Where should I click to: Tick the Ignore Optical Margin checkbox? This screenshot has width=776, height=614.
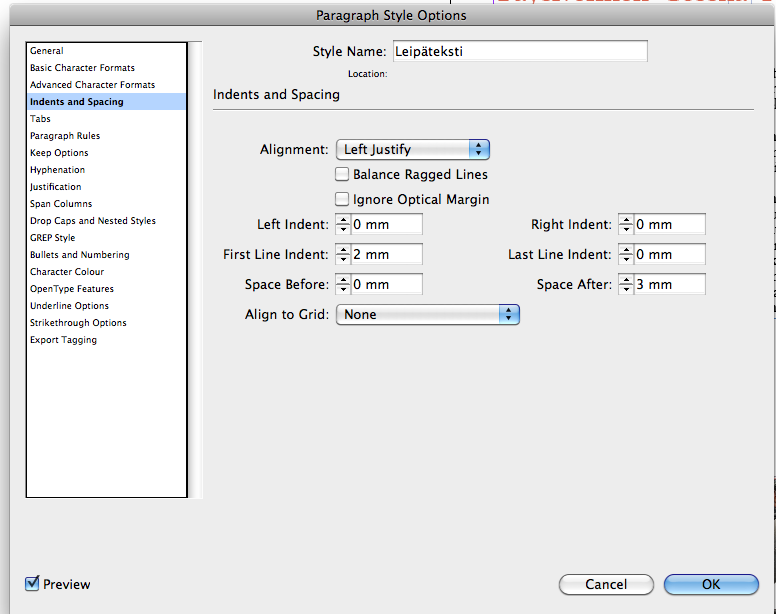pyautogui.click(x=342, y=199)
